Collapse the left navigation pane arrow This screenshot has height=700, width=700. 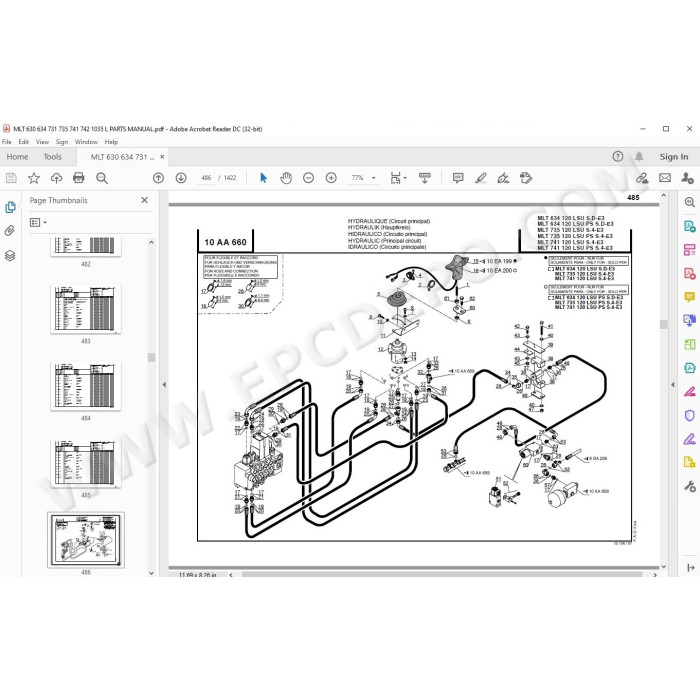click(164, 384)
